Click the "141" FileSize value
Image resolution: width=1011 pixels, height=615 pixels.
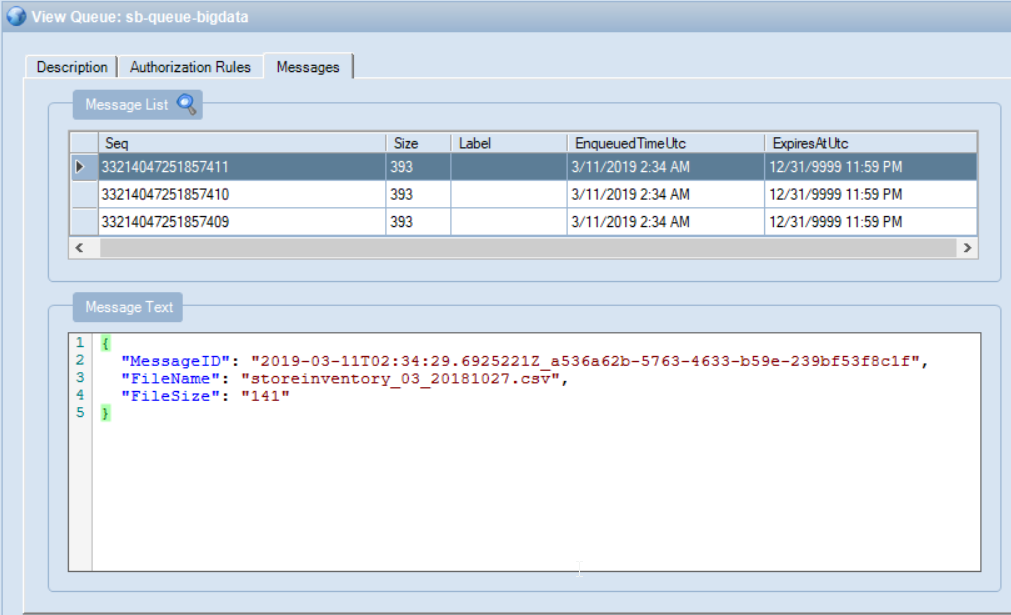point(265,396)
